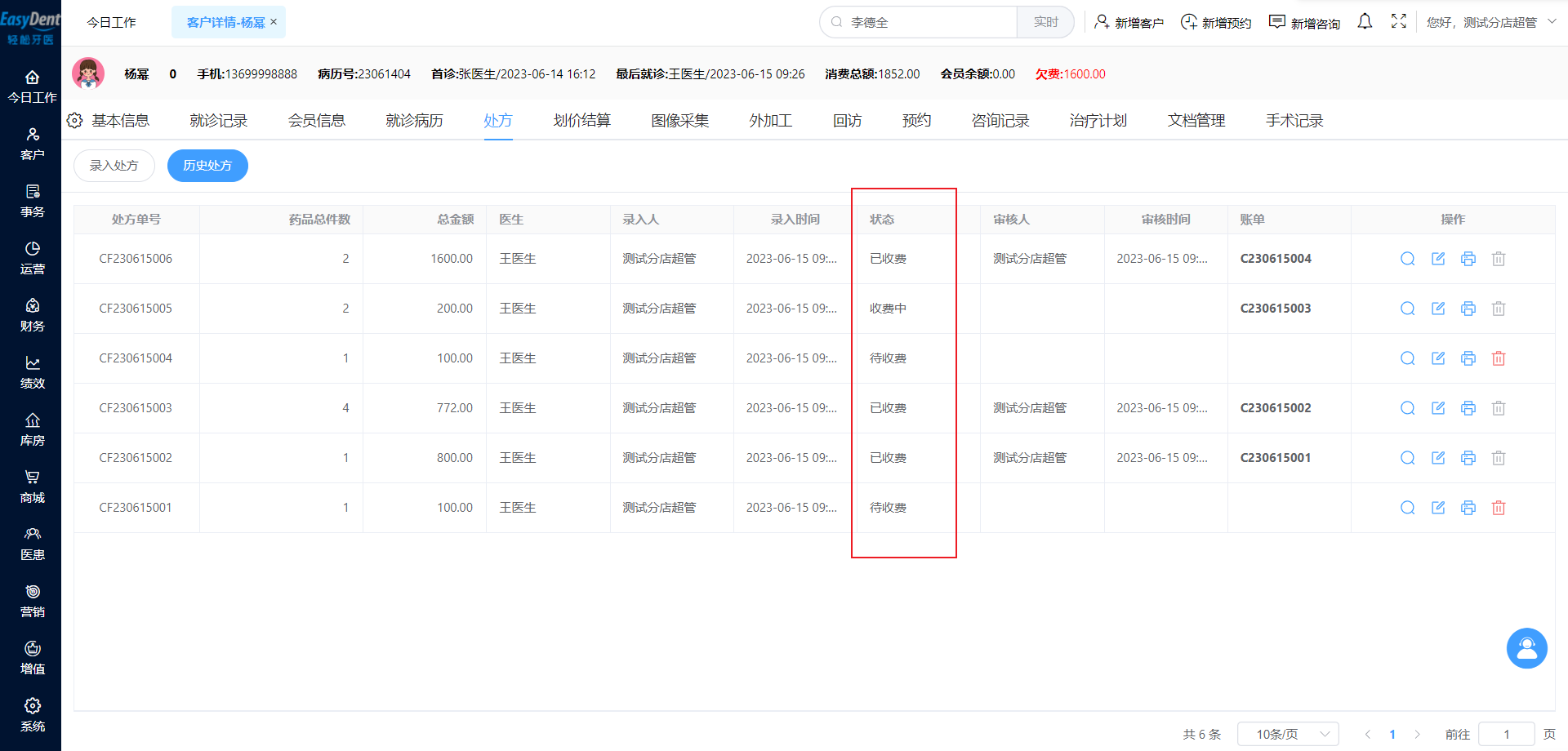This screenshot has width=1568, height=751.
Task: Open the 商城 sidebar module
Action: [x=32, y=487]
